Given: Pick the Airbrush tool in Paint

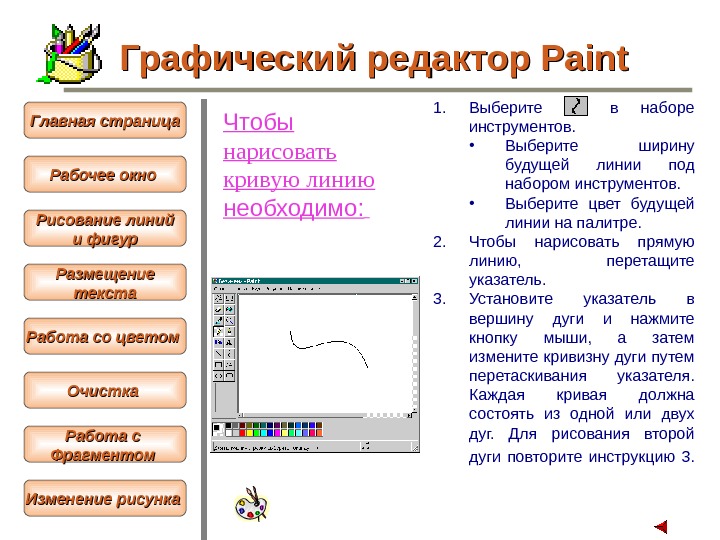Looking at the screenshot, I should (218, 343).
